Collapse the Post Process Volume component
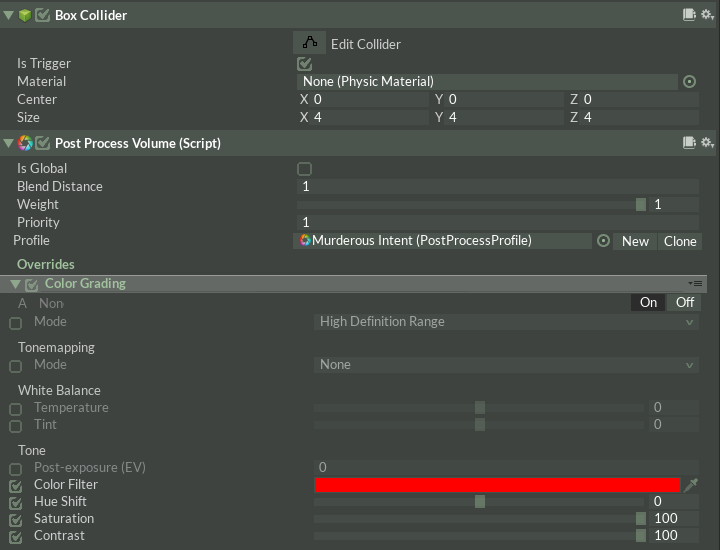720x550 pixels. pos(8,143)
